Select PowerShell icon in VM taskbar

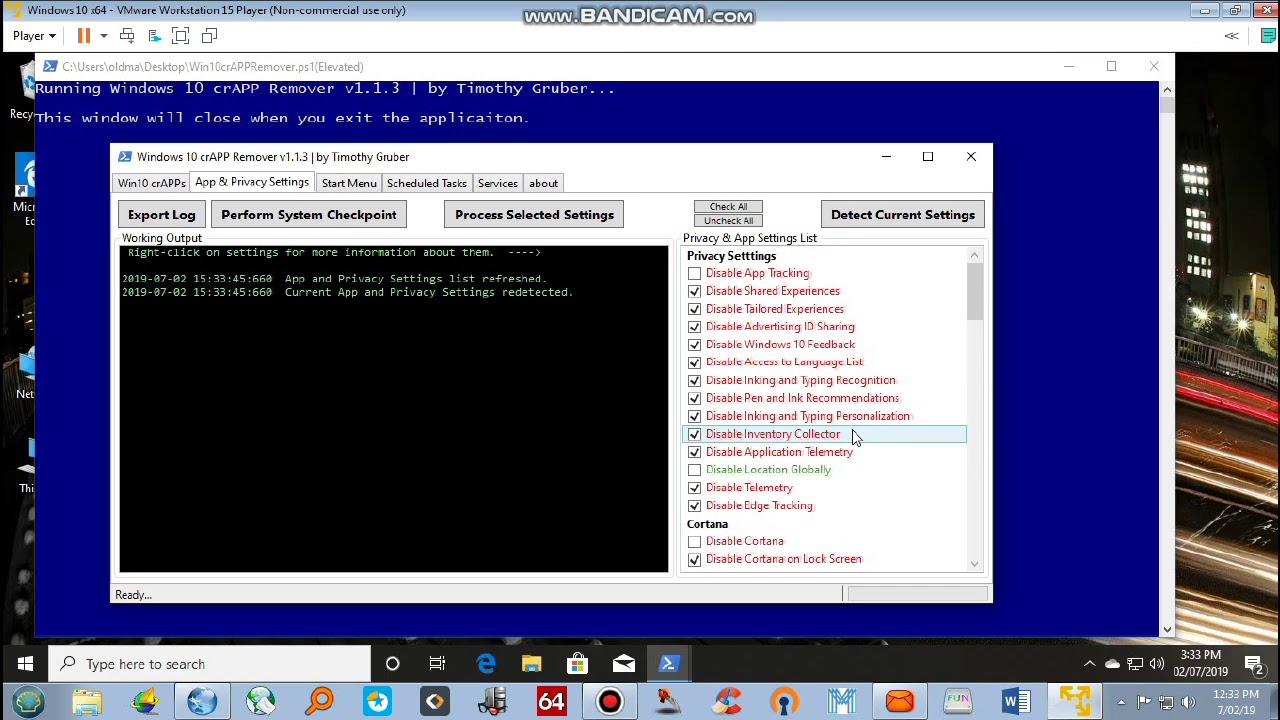(x=669, y=664)
